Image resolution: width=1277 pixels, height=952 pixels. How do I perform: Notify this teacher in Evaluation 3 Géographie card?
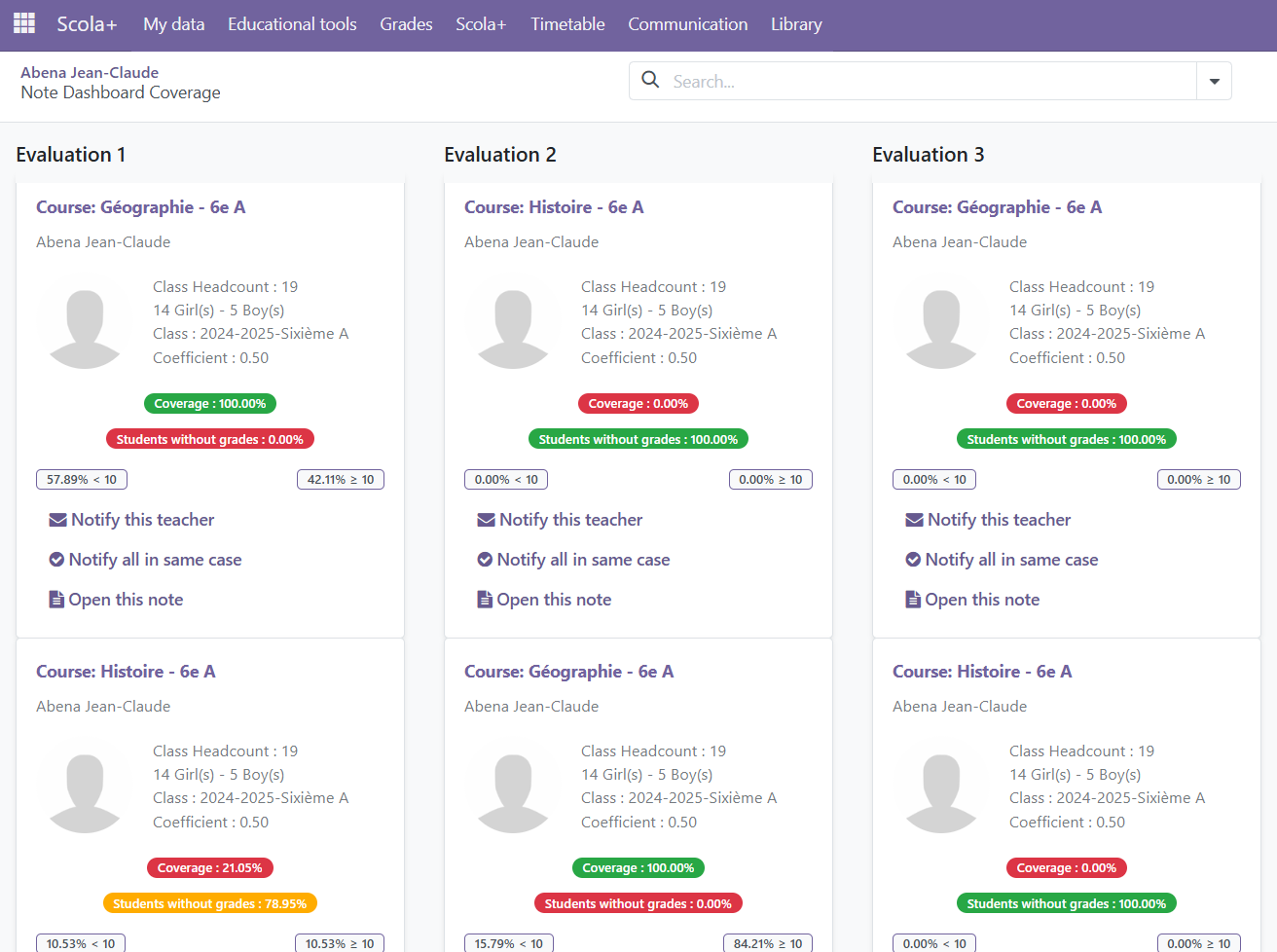(x=988, y=520)
